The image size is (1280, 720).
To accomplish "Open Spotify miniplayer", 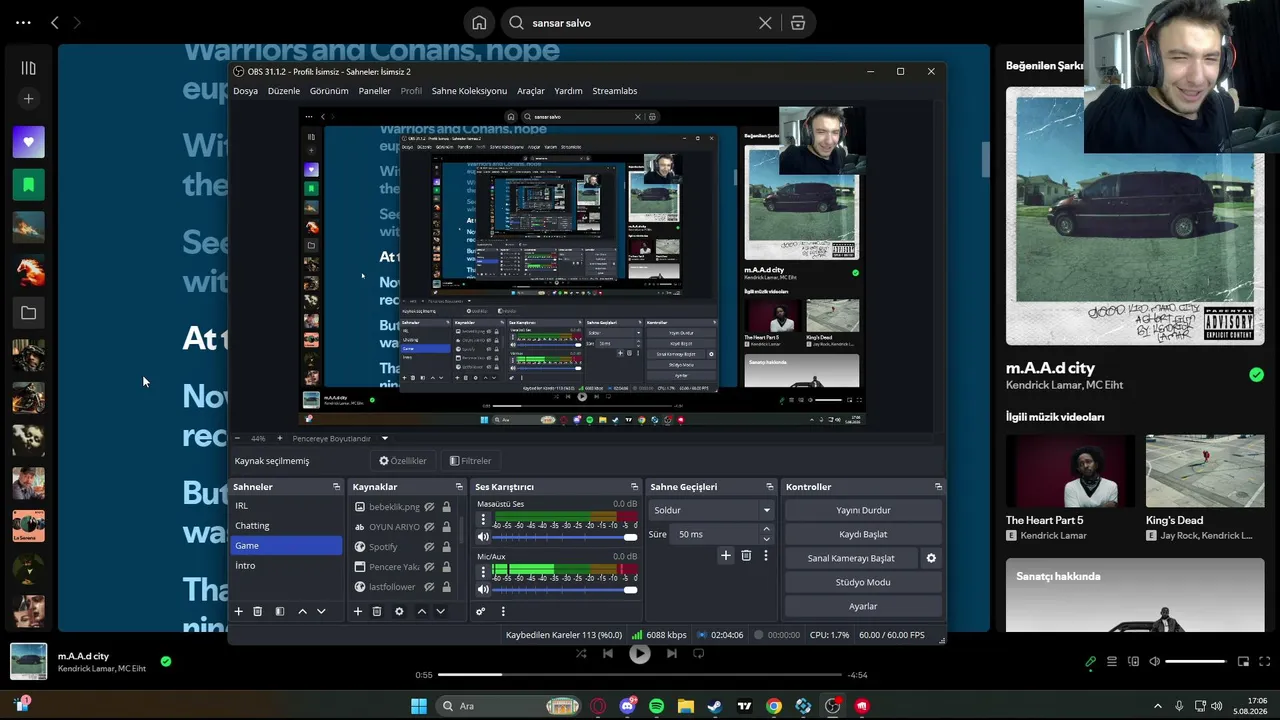I will (x=1243, y=661).
